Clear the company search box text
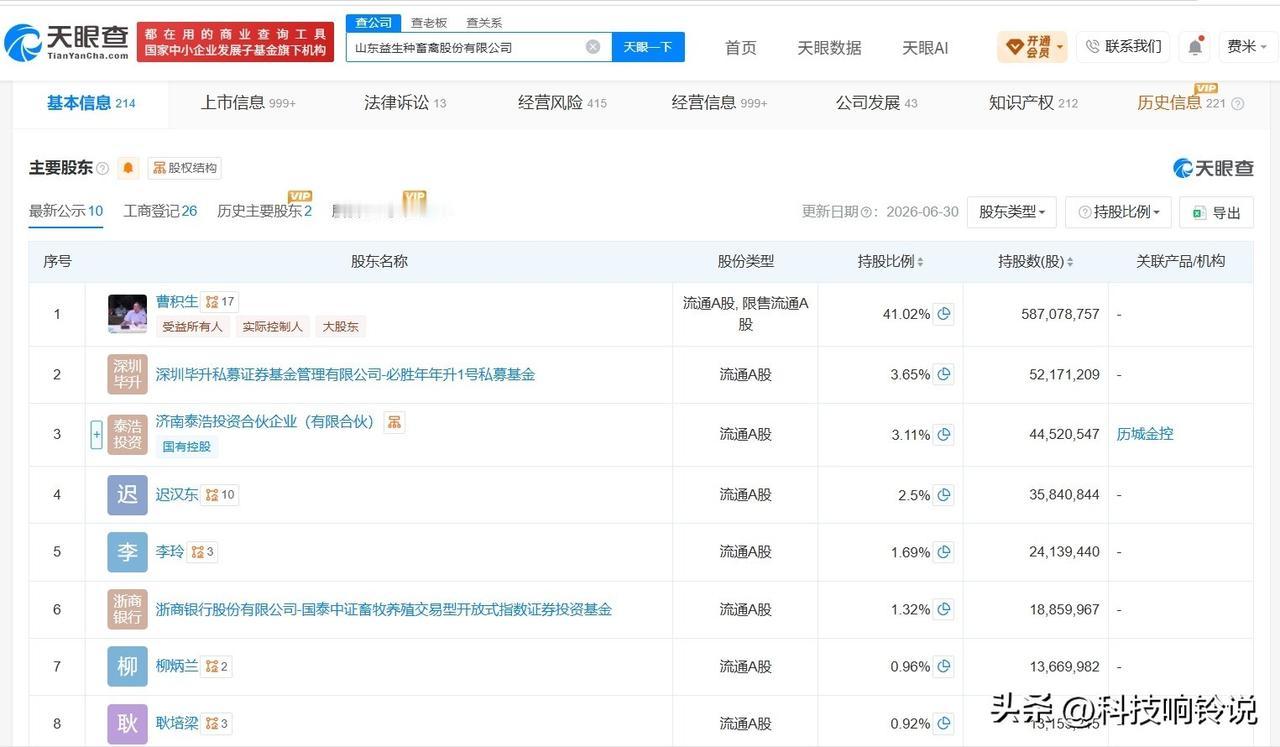This screenshot has width=1280, height=747. 593,47
